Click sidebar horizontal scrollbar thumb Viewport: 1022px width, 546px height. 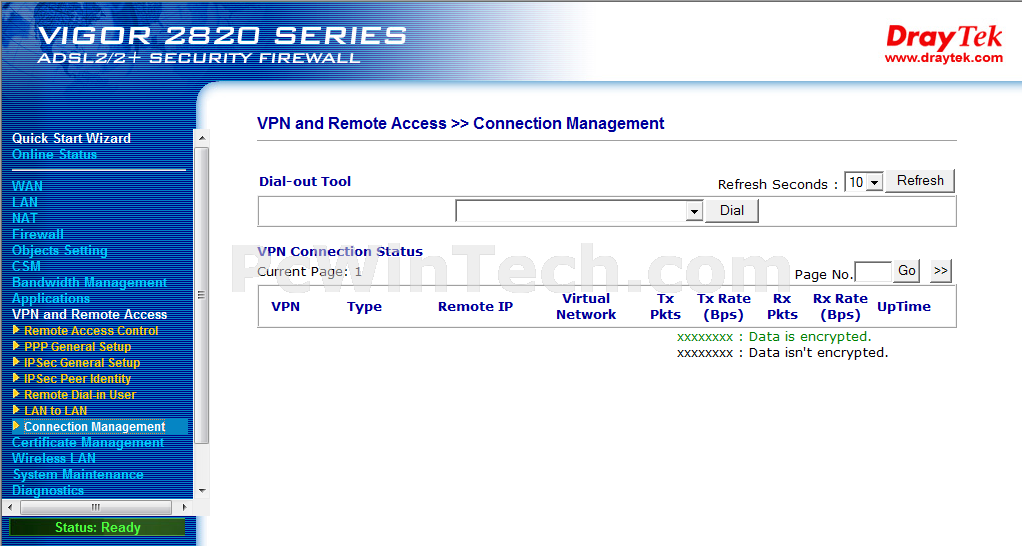click(96, 507)
